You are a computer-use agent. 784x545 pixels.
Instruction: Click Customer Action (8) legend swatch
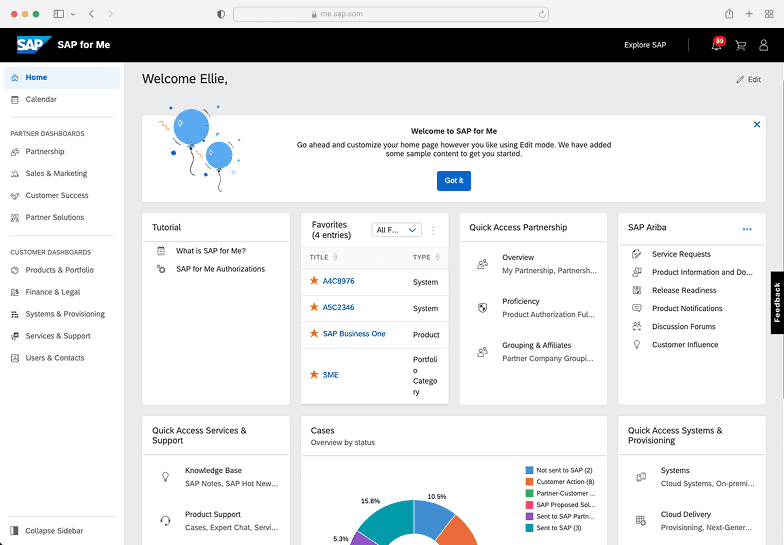(x=530, y=482)
